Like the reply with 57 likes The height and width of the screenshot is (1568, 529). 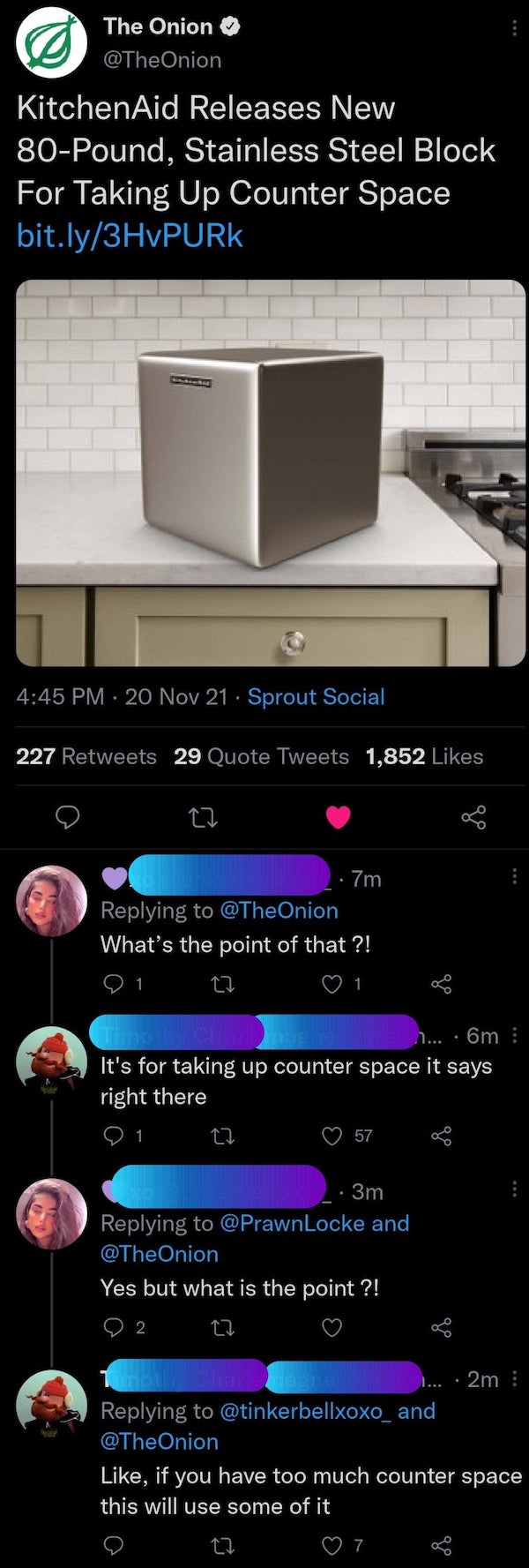(x=332, y=1136)
